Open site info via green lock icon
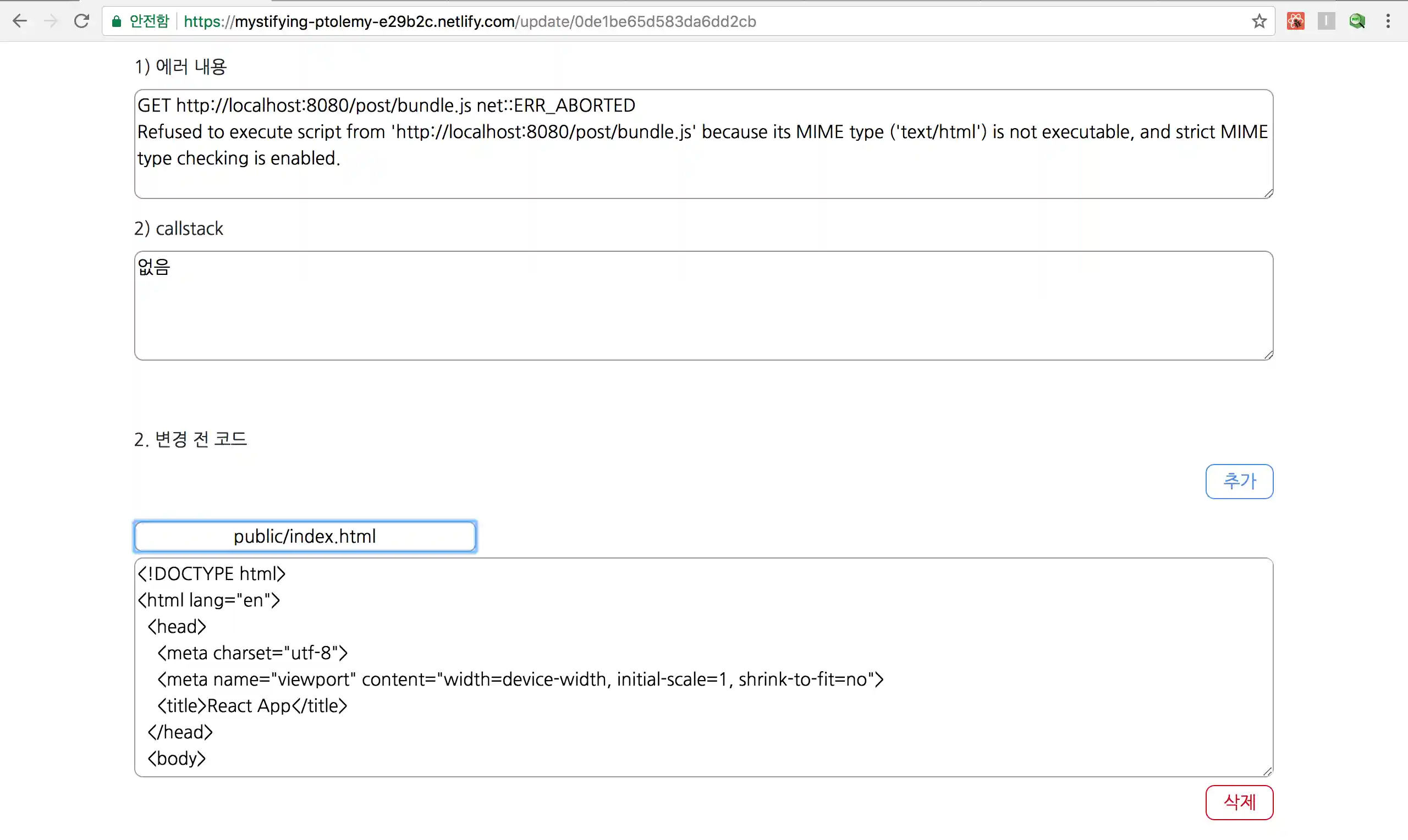The height and width of the screenshot is (840, 1408). click(x=117, y=21)
